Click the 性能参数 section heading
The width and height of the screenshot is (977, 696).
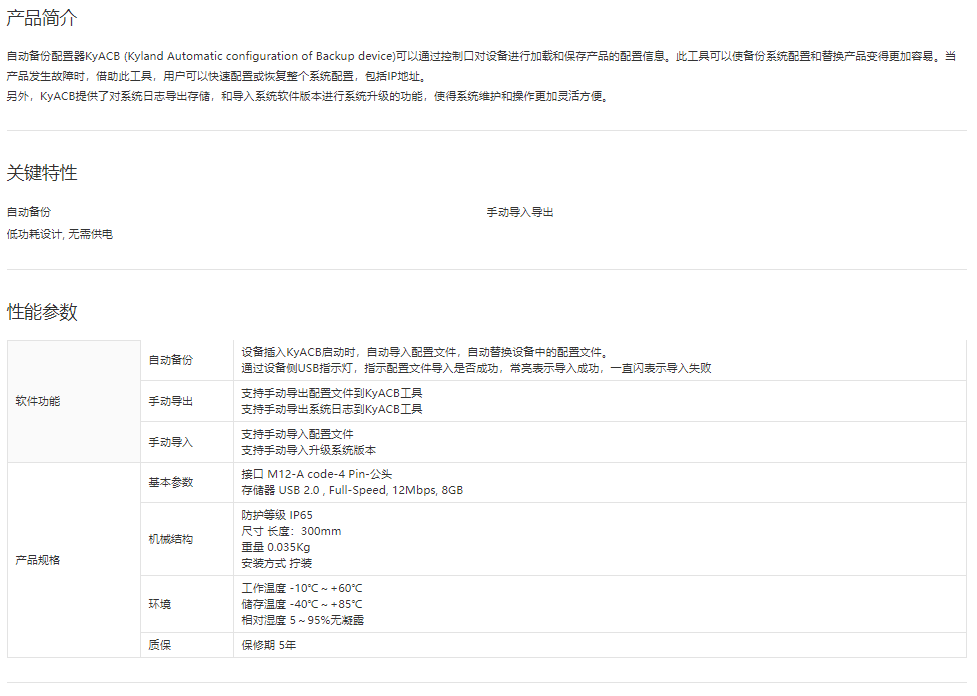[x=42, y=312]
